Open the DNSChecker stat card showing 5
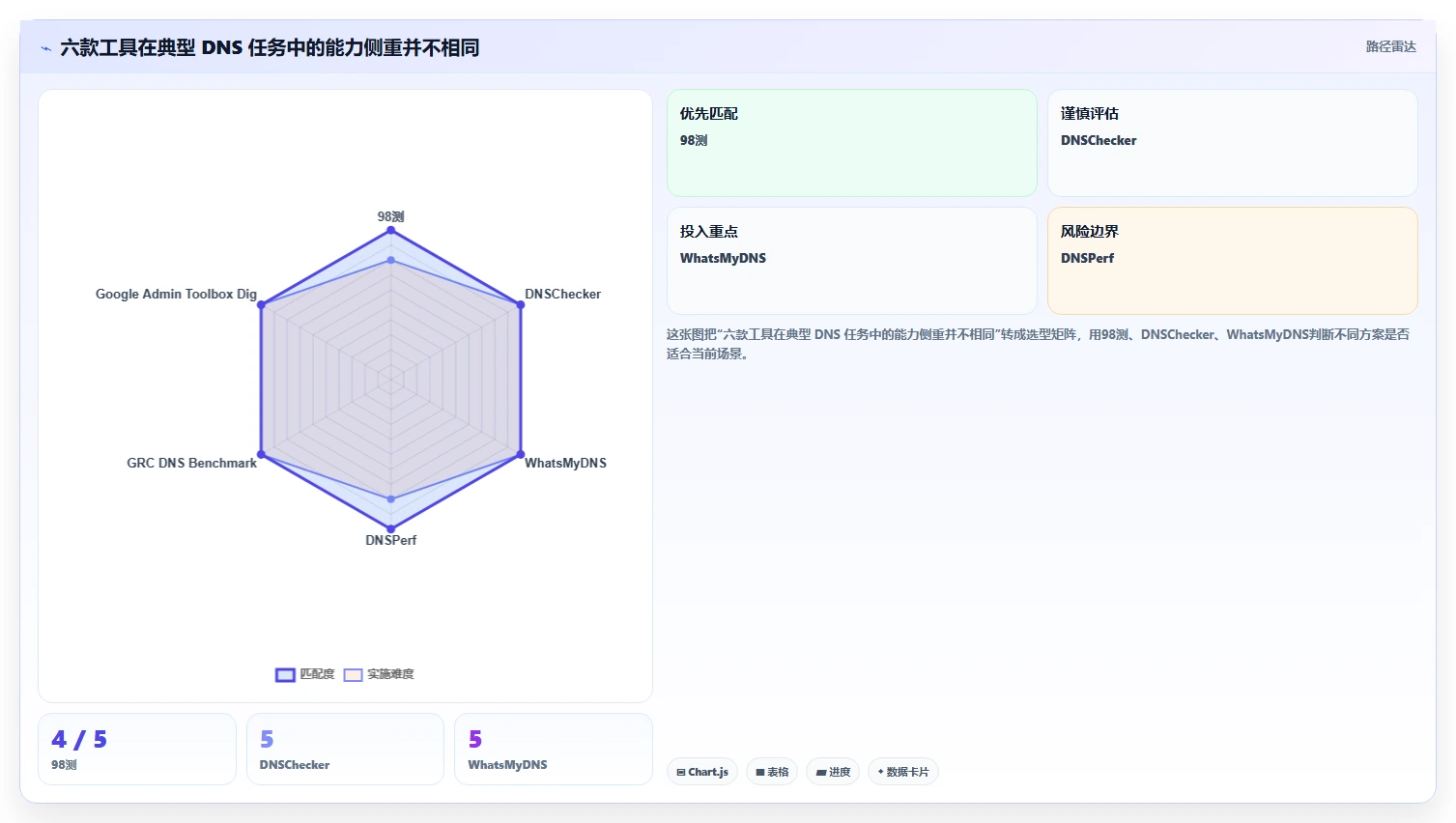 (x=345, y=750)
